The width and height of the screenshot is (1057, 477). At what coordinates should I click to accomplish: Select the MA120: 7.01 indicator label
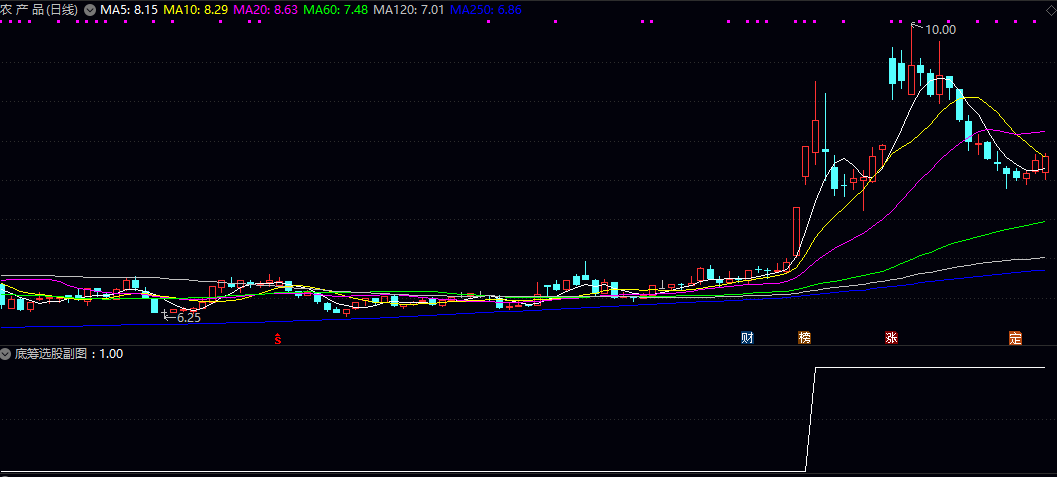click(409, 11)
